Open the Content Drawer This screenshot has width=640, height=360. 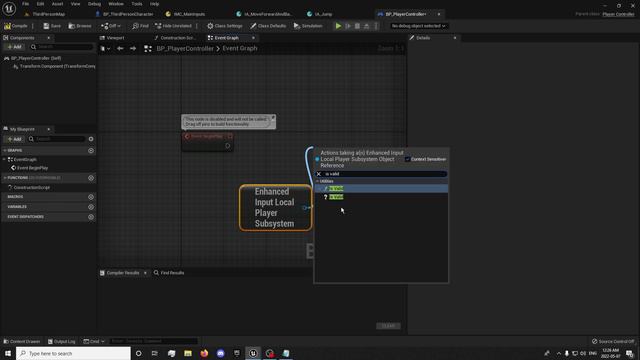click(22, 341)
